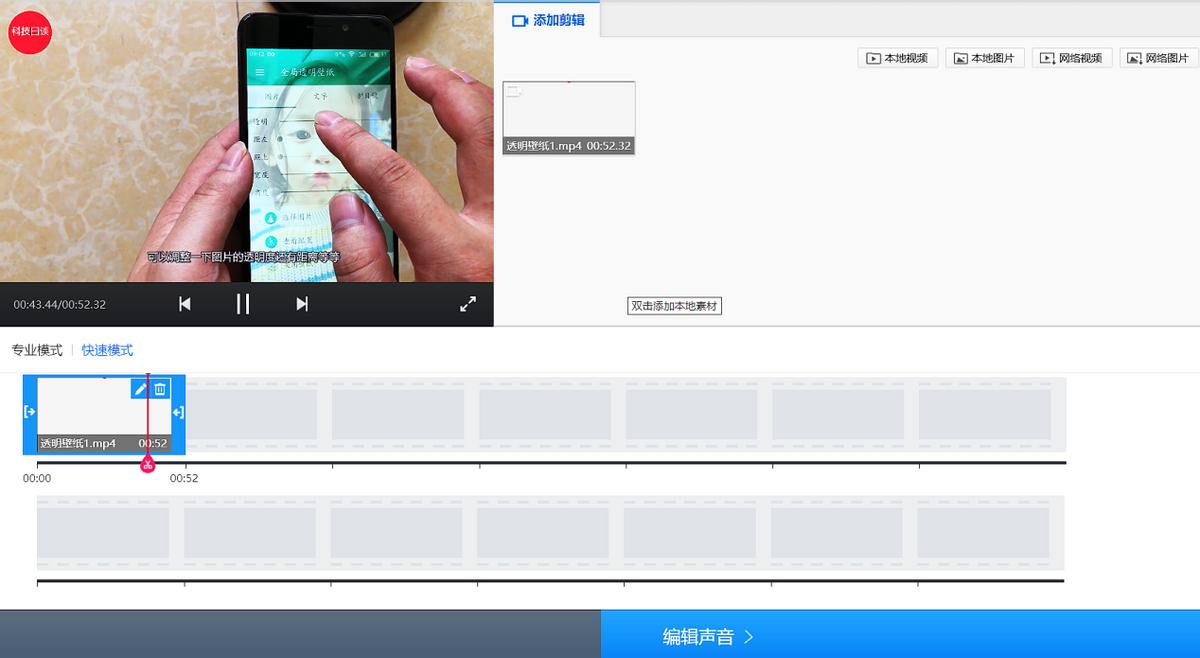This screenshot has height=658, width=1200.
Task: Add an online image with 网络图片
Action: pos(1159,58)
